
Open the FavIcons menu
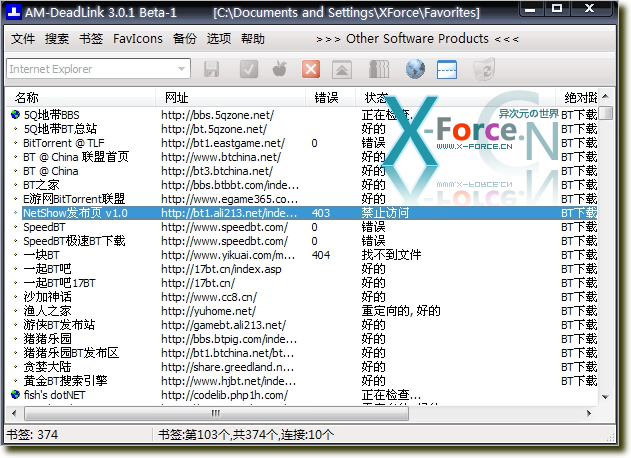pyautogui.click(x=138, y=39)
